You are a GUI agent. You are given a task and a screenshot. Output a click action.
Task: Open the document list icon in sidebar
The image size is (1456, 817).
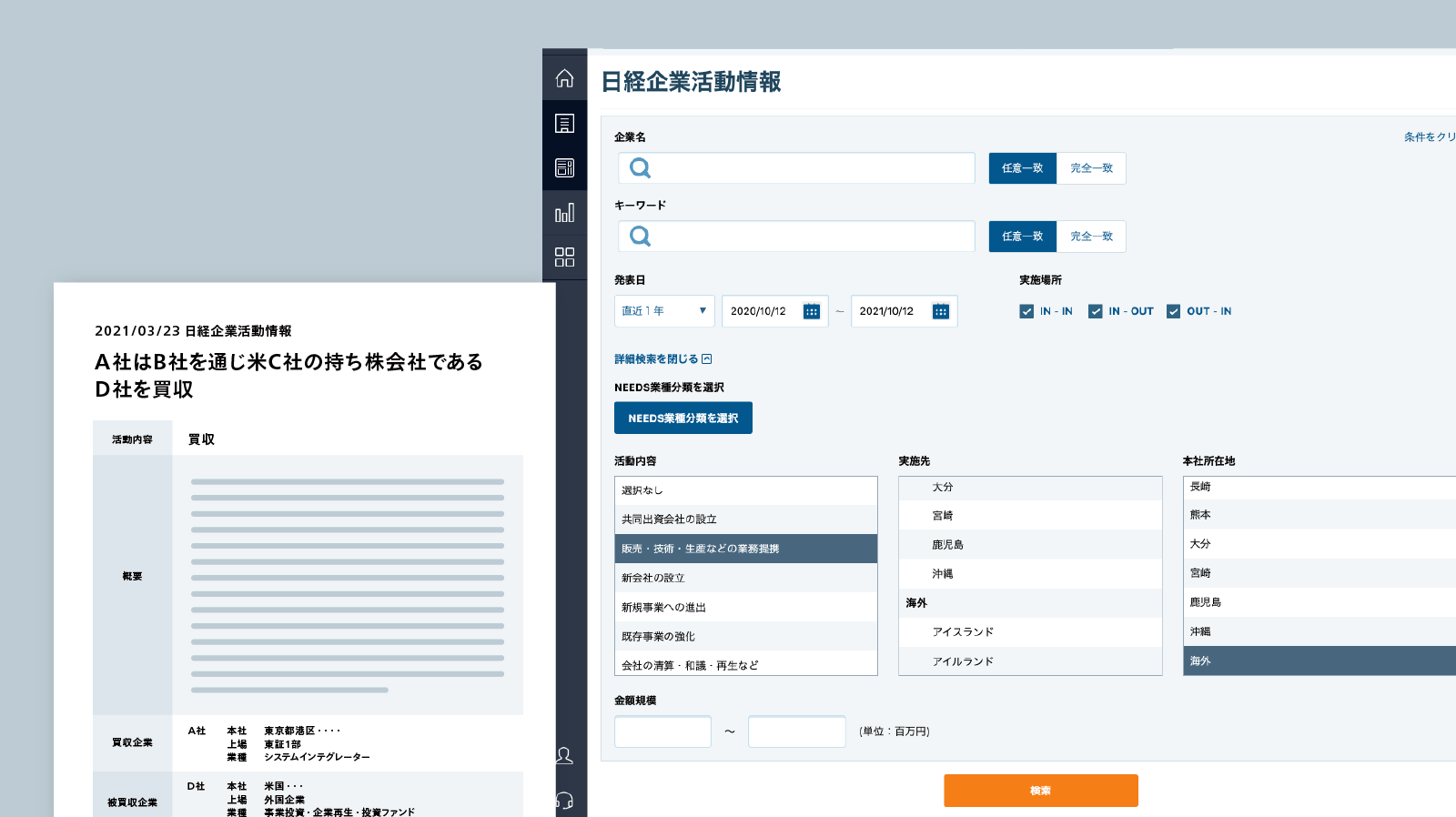564,123
